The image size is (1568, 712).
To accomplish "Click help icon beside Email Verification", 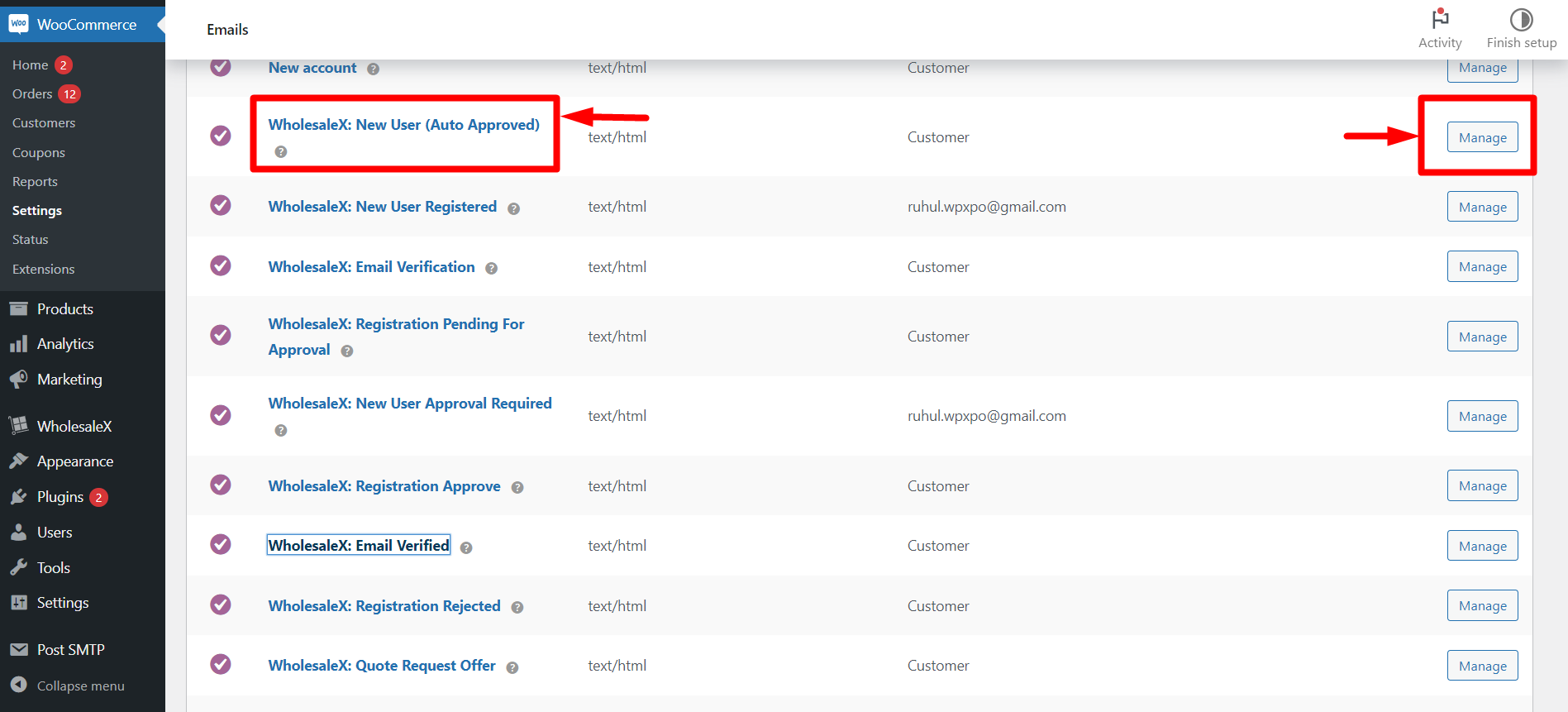I will click(x=491, y=269).
